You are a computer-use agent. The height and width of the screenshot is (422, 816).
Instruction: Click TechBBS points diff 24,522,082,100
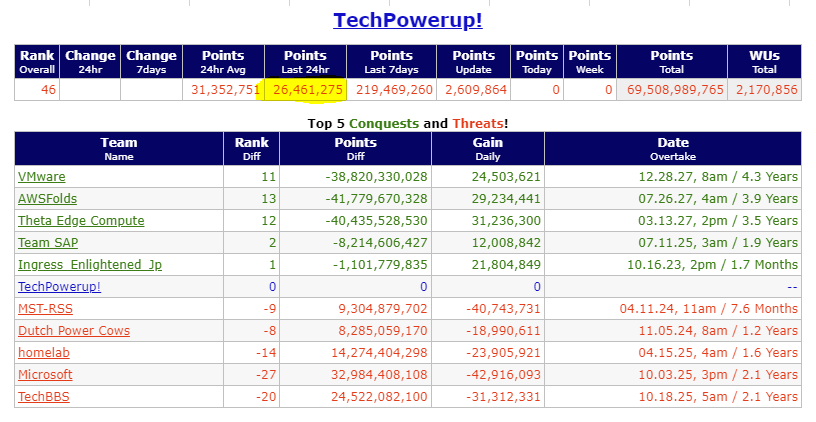(x=379, y=397)
